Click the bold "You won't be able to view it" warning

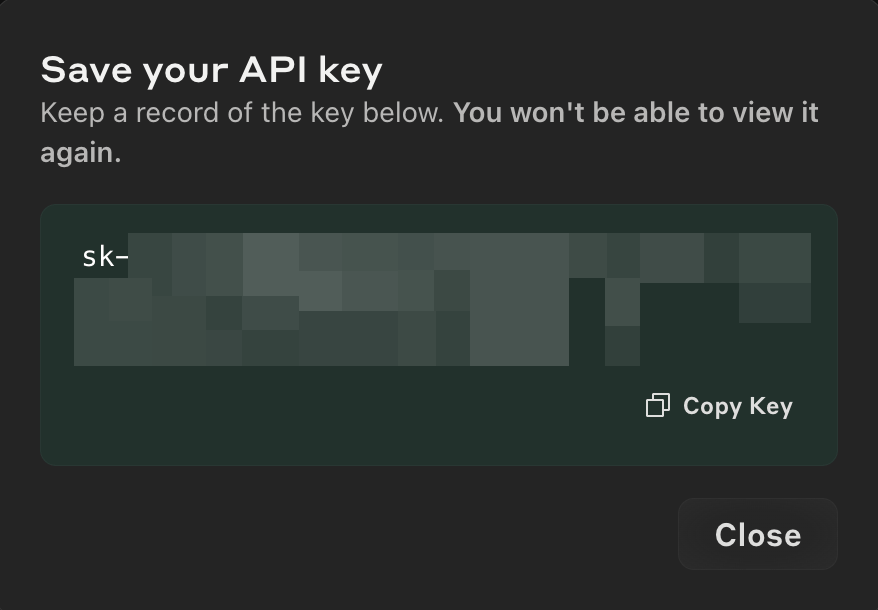coord(636,113)
